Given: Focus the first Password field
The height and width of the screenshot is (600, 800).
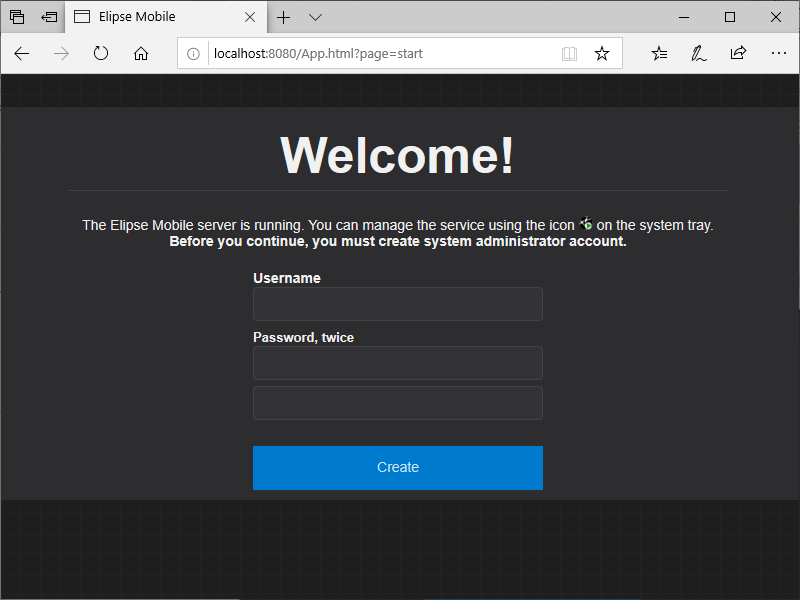Looking at the screenshot, I should pyautogui.click(x=398, y=363).
